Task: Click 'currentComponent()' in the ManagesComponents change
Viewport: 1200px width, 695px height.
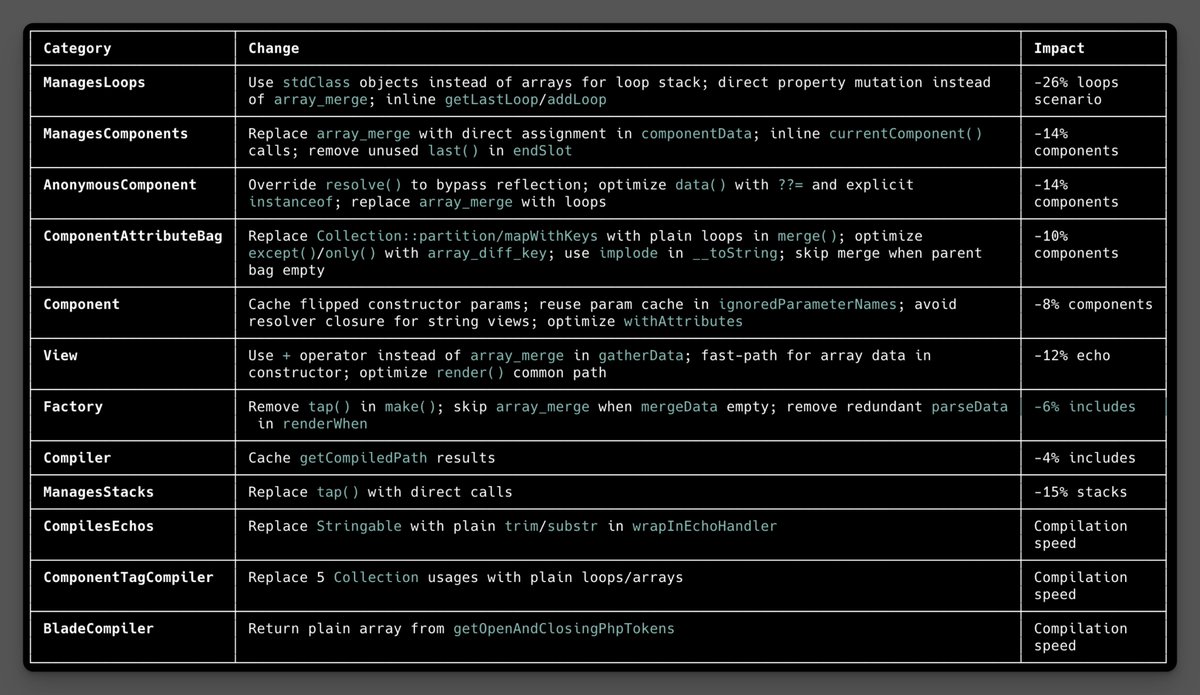Action: point(906,133)
